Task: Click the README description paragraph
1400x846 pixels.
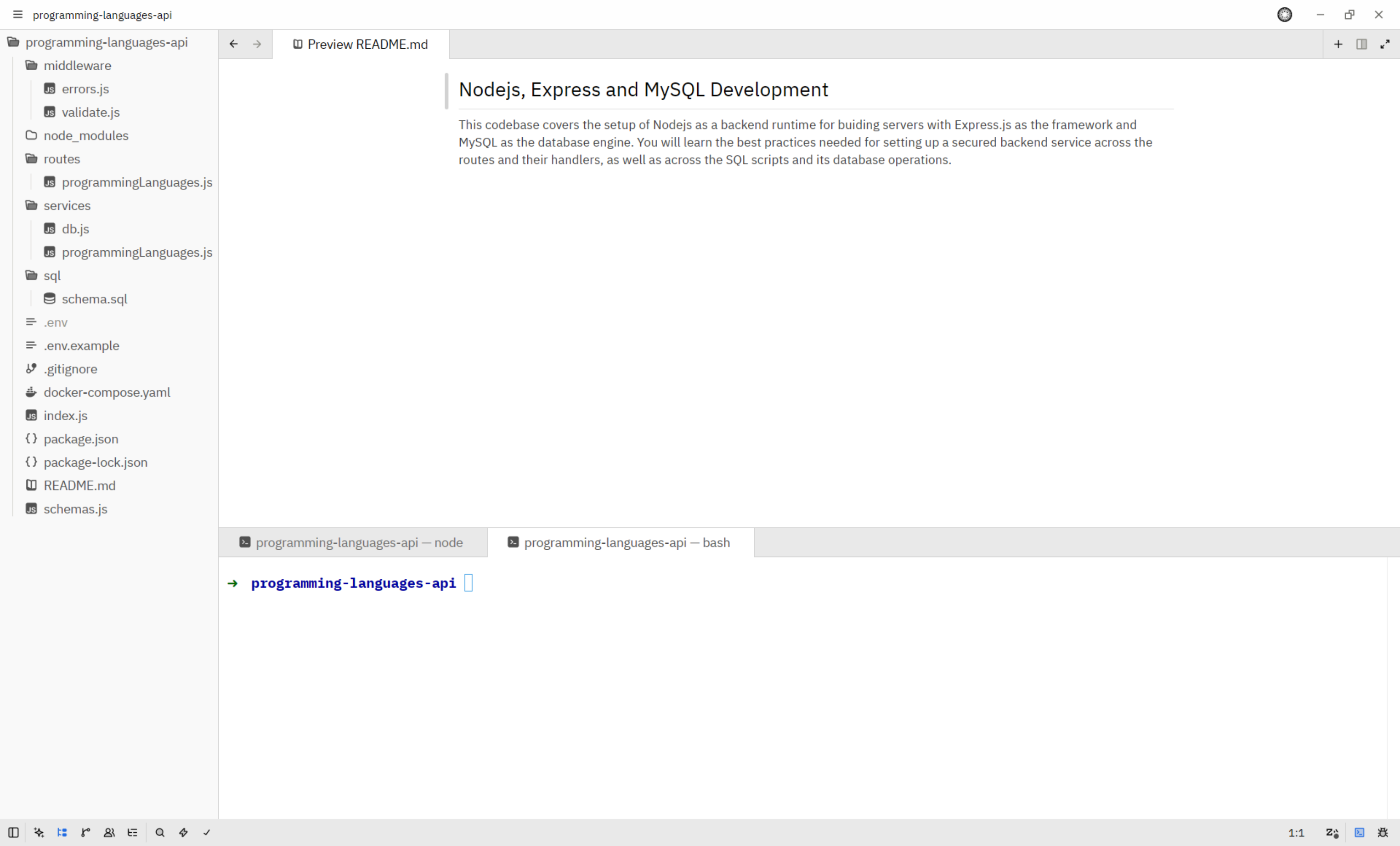Action: pyautogui.click(x=805, y=142)
